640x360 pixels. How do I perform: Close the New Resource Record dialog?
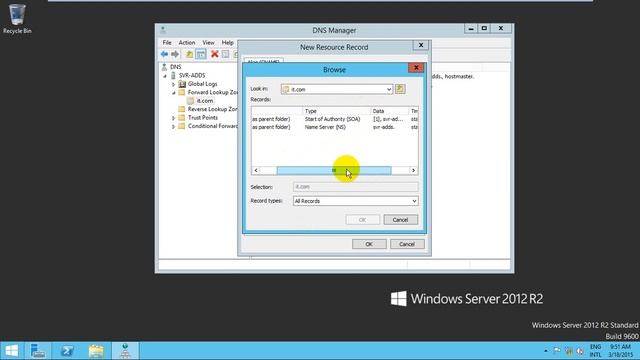tap(421, 45)
